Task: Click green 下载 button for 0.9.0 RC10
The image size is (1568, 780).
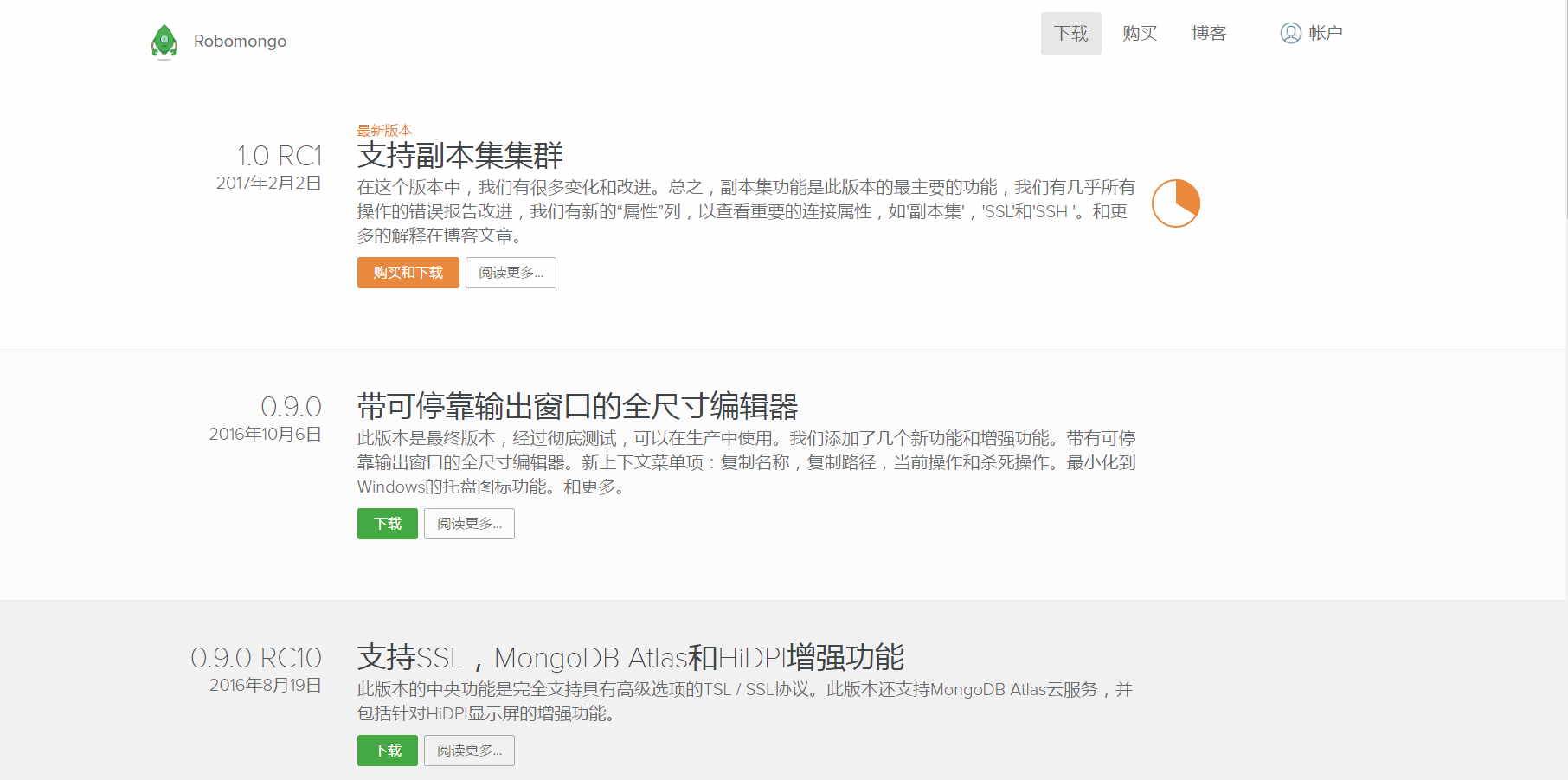Action: [x=388, y=751]
